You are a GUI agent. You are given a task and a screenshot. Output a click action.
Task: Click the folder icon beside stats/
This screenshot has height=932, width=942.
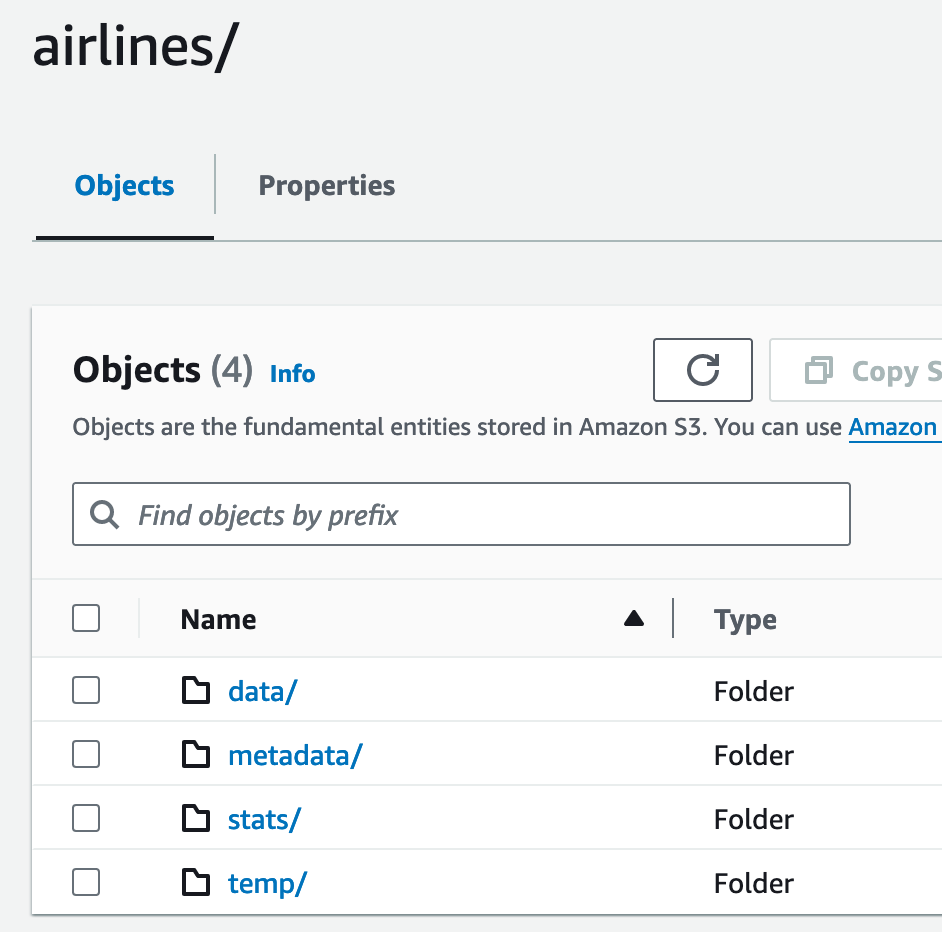196,818
